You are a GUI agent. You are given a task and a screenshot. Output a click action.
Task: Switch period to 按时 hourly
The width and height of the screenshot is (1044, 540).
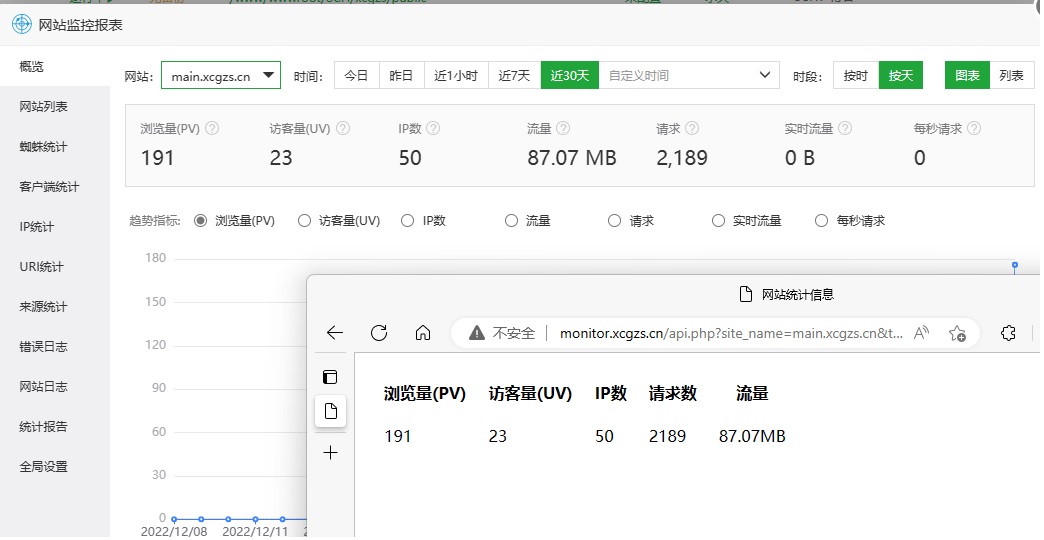pos(856,75)
